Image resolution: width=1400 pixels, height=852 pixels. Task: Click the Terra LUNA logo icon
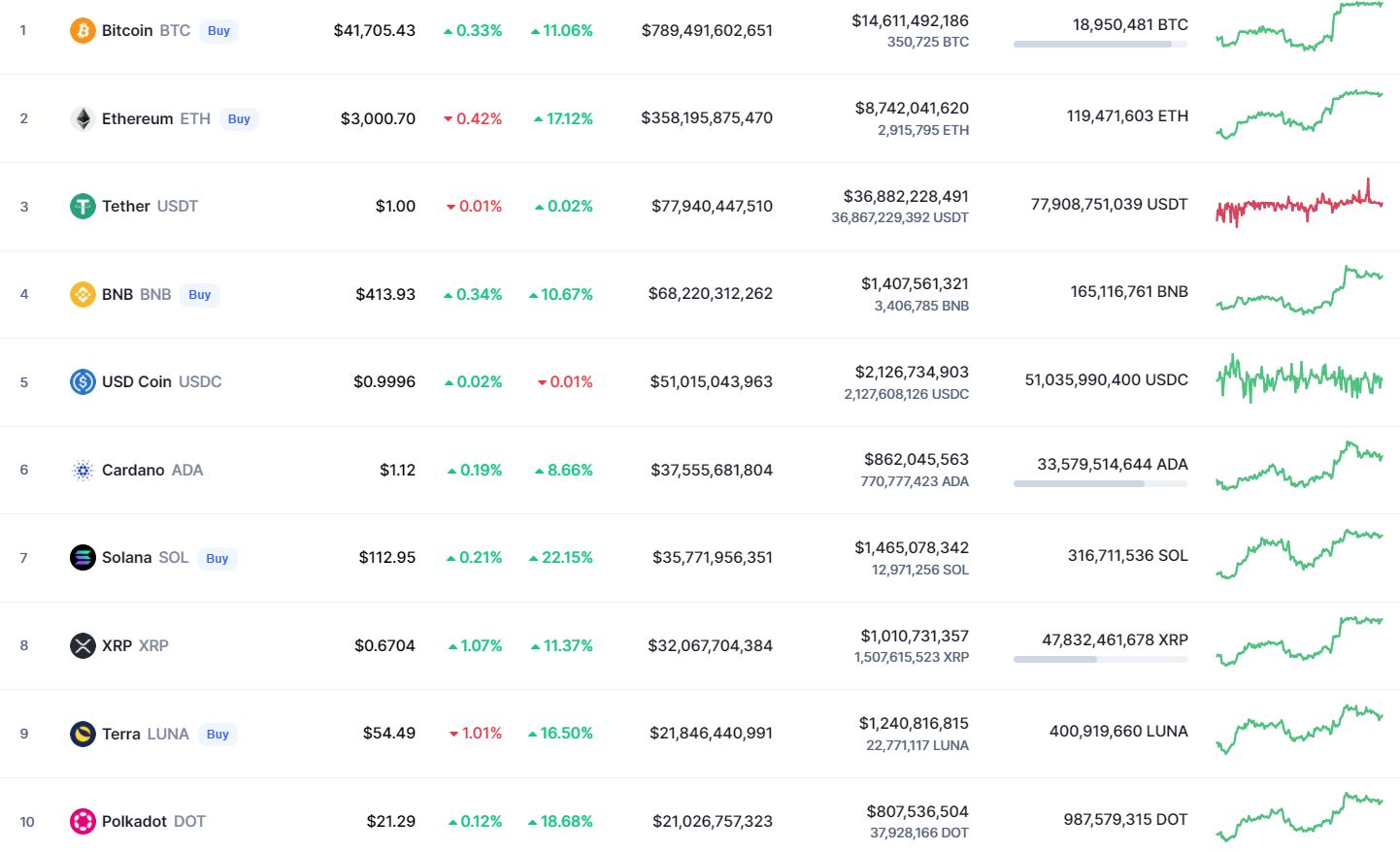pyautogui.click(x=83, y=734)
